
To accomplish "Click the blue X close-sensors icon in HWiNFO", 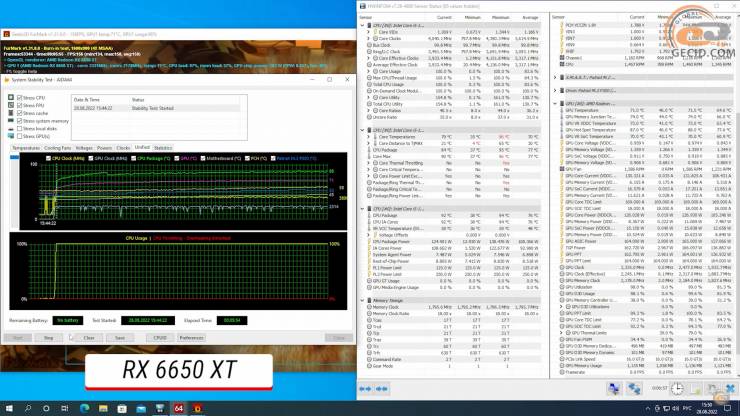I will [731, 389].
